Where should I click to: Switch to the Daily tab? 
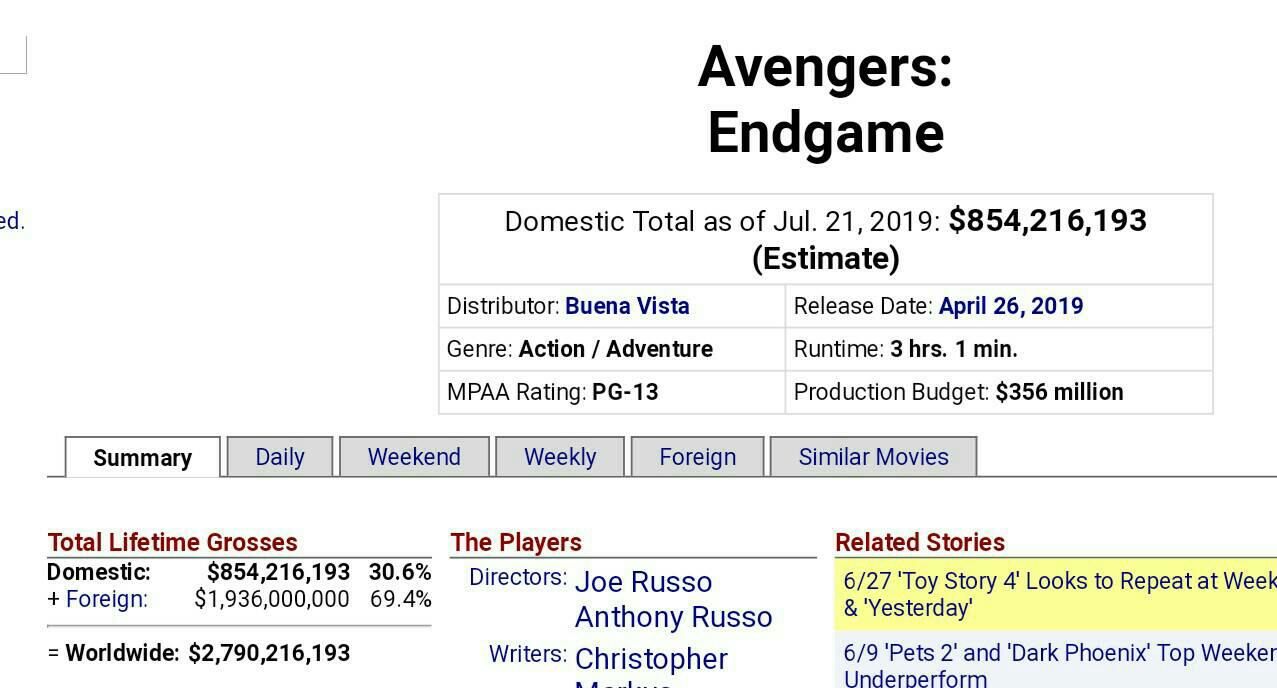coord(279,457)
